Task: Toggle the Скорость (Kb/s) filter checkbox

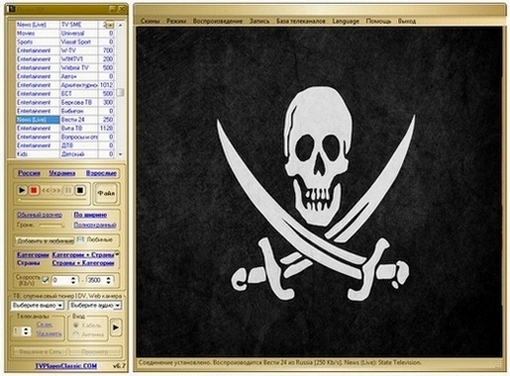Action: tap(45, 280)
